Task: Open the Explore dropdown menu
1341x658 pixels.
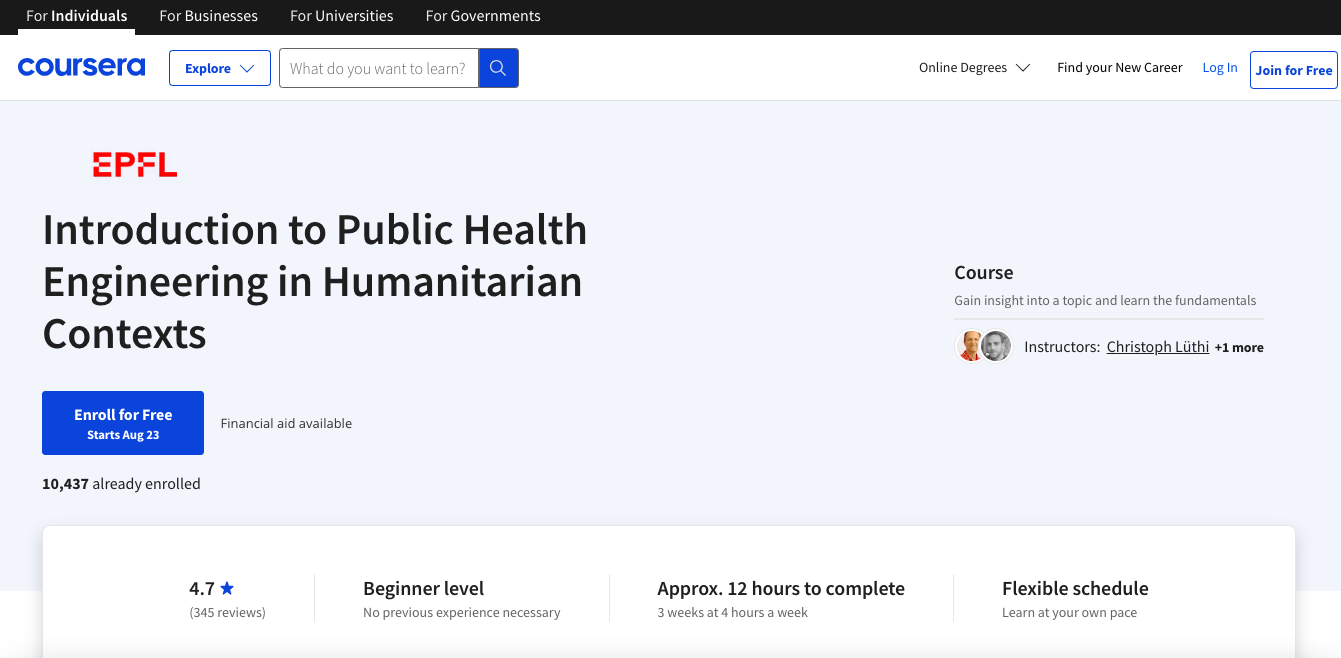Action: pyautogui.click(x=220, y=68)
